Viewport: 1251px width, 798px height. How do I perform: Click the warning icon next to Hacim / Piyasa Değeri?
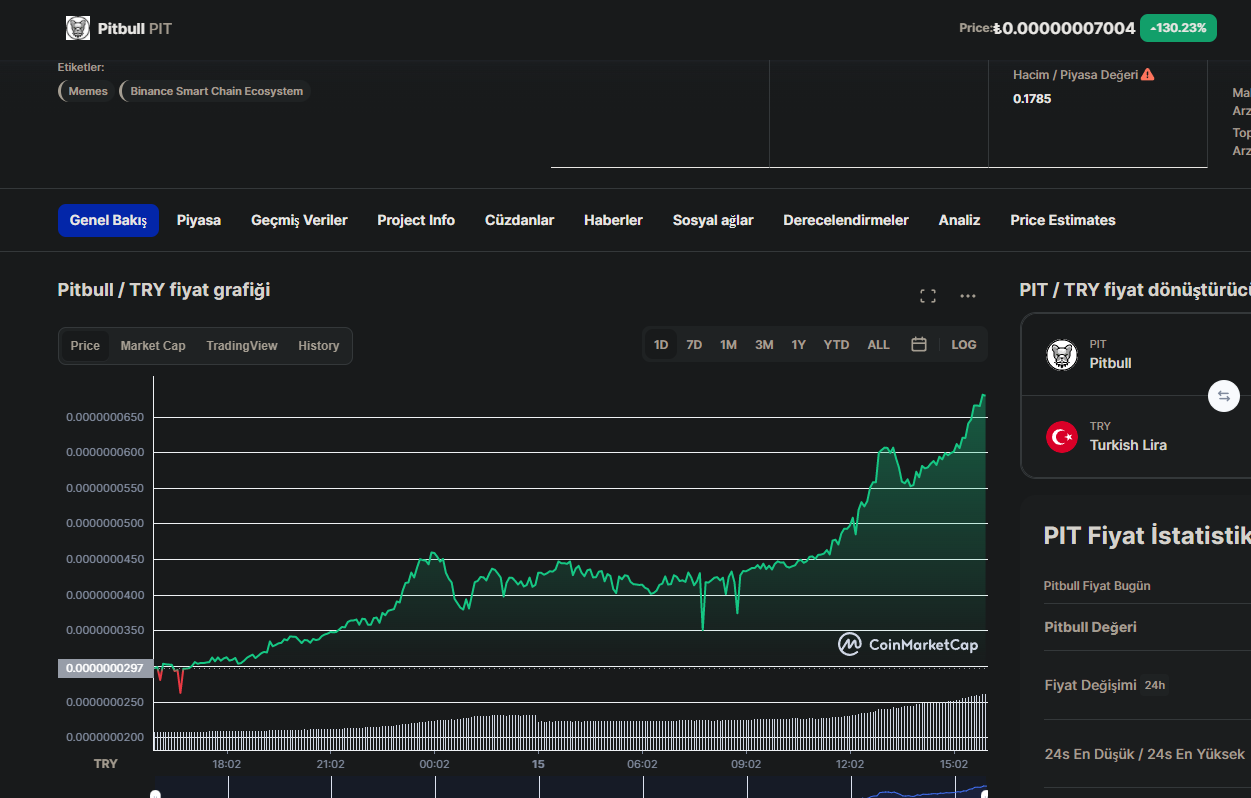tap(1148, 74)
